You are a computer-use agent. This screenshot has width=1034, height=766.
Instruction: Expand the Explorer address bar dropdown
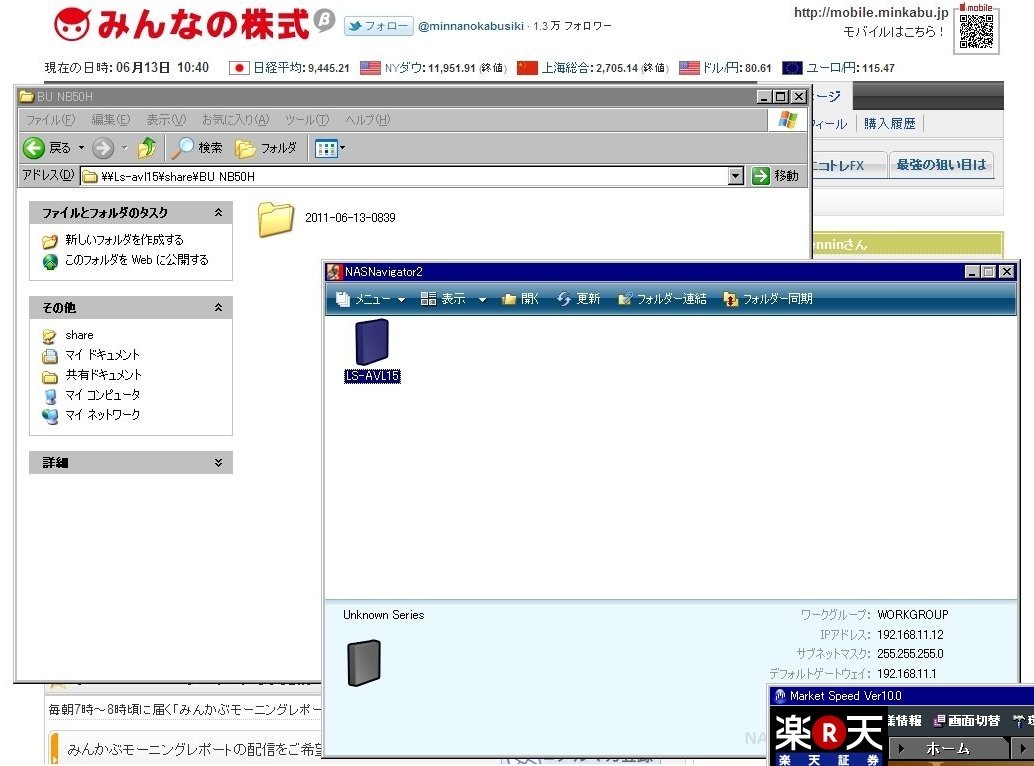(736, 176)
